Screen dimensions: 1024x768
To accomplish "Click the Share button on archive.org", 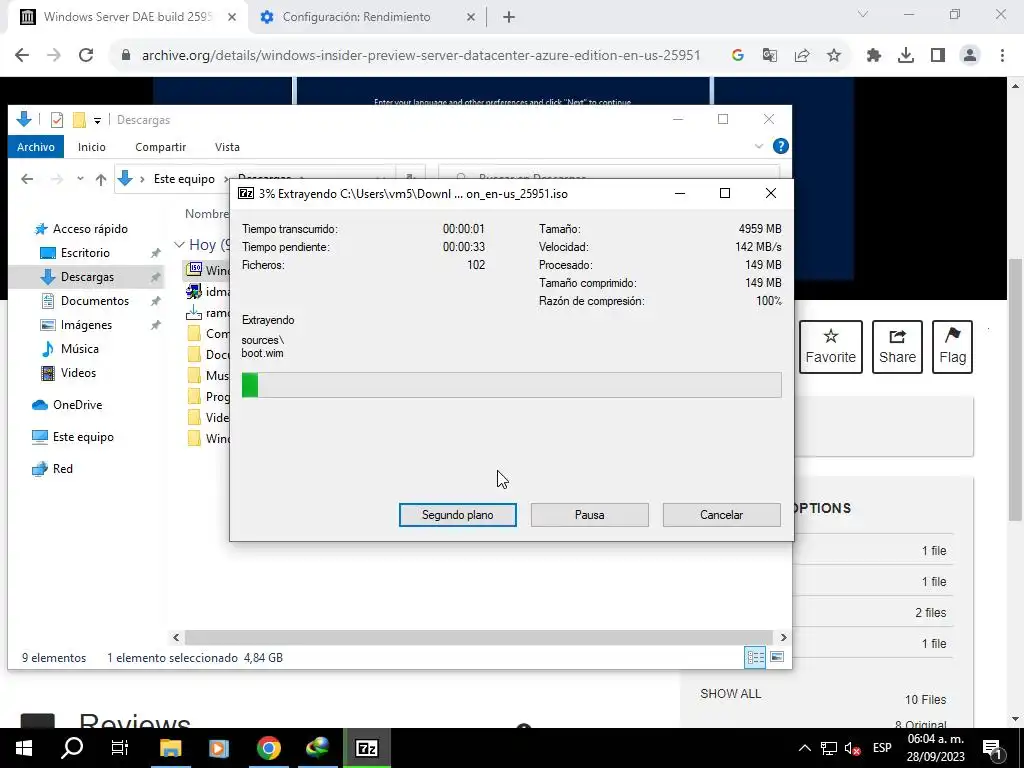I will (x=897, y=347).
